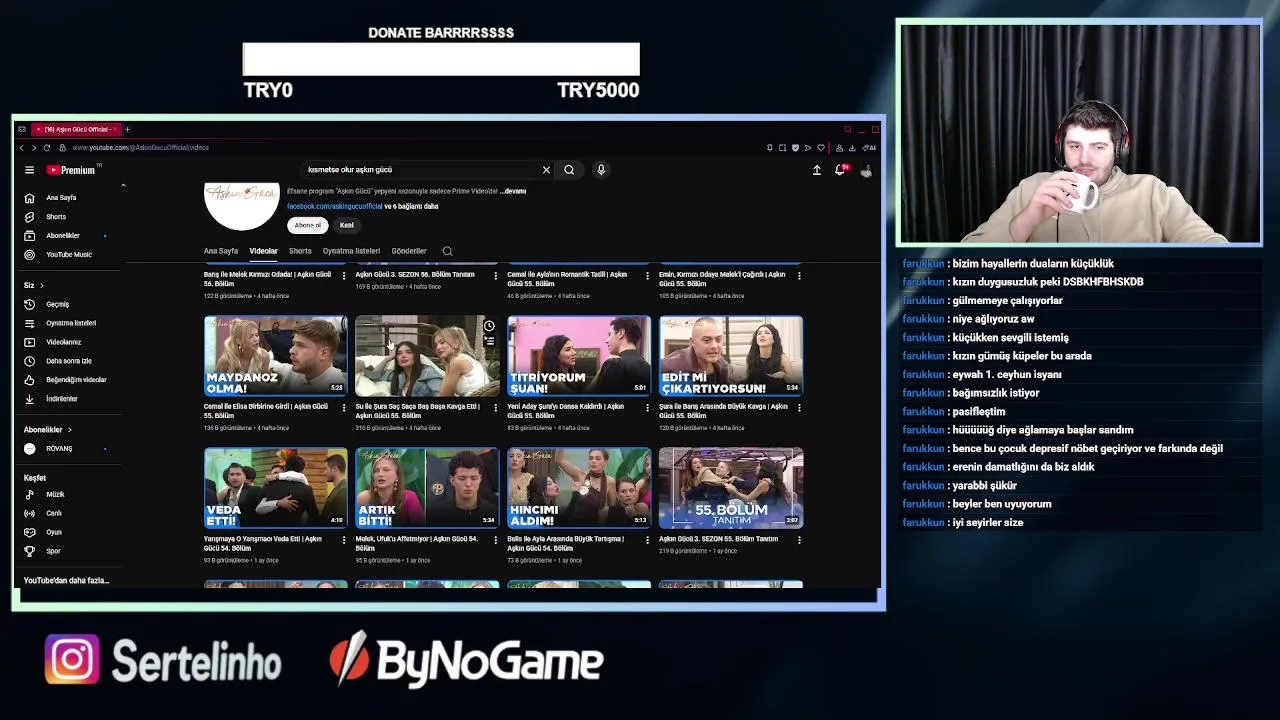This screenshot has width=1280, height=720.
Task: Click the YouTube Premium logo
Action: [71, 170]
